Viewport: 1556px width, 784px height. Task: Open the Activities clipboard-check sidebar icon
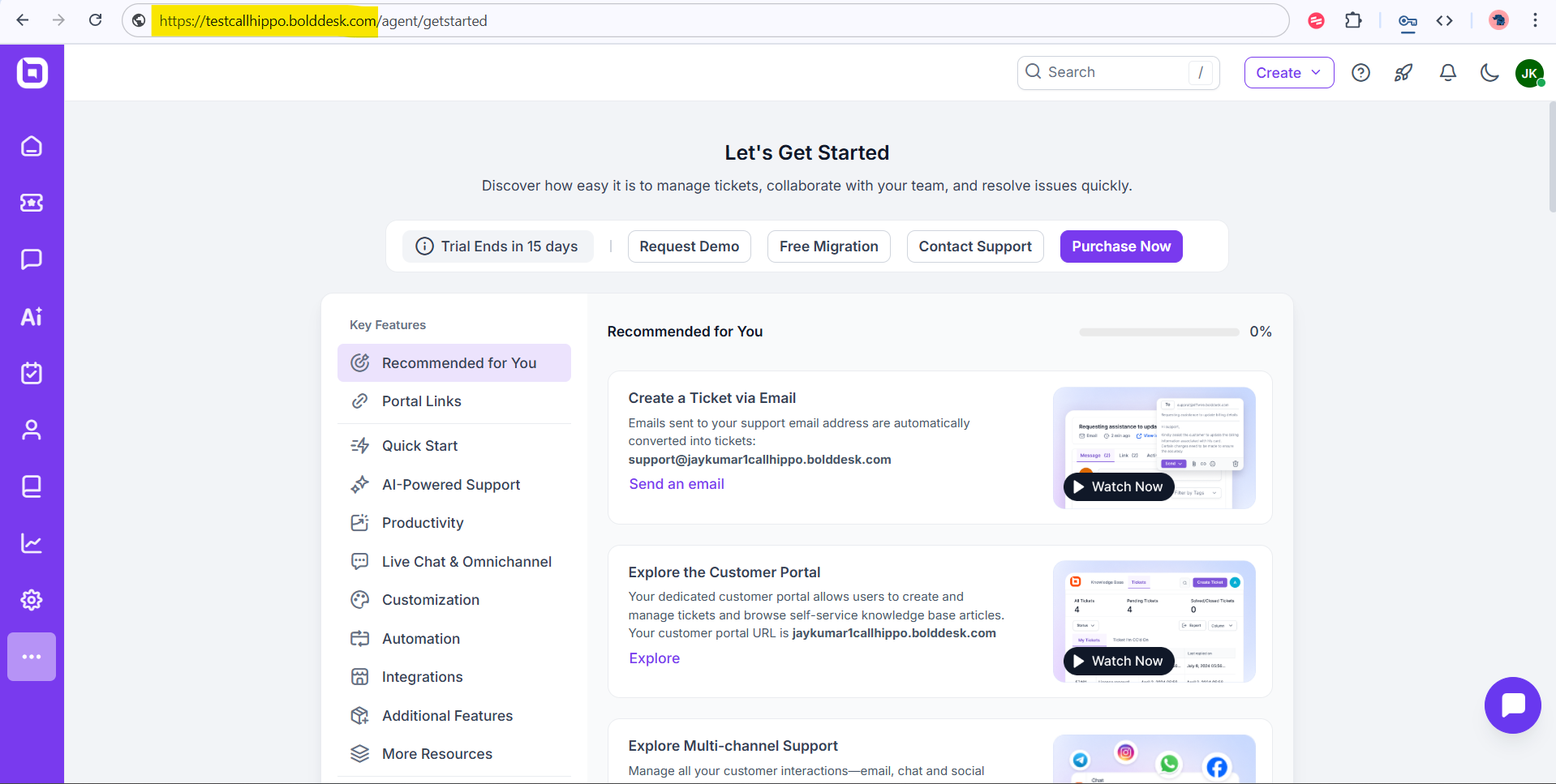[32, 373]
